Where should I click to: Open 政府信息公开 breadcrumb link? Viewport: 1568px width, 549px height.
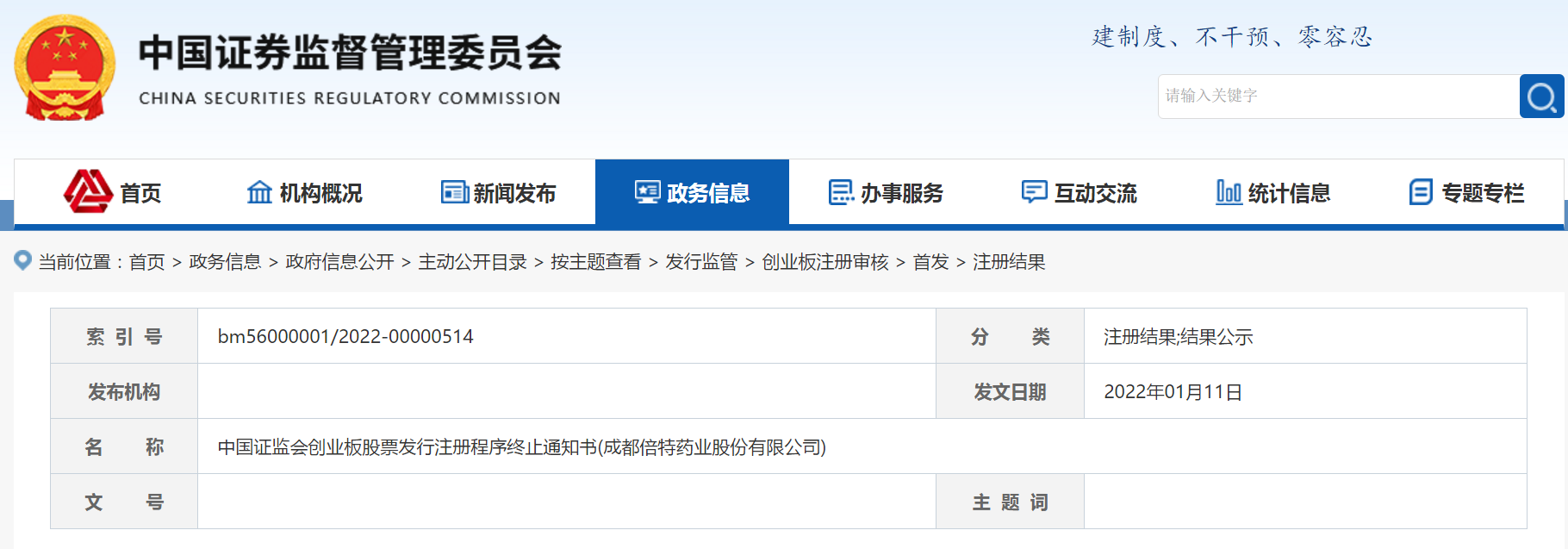pyautogui.click(x=339, y=262)
